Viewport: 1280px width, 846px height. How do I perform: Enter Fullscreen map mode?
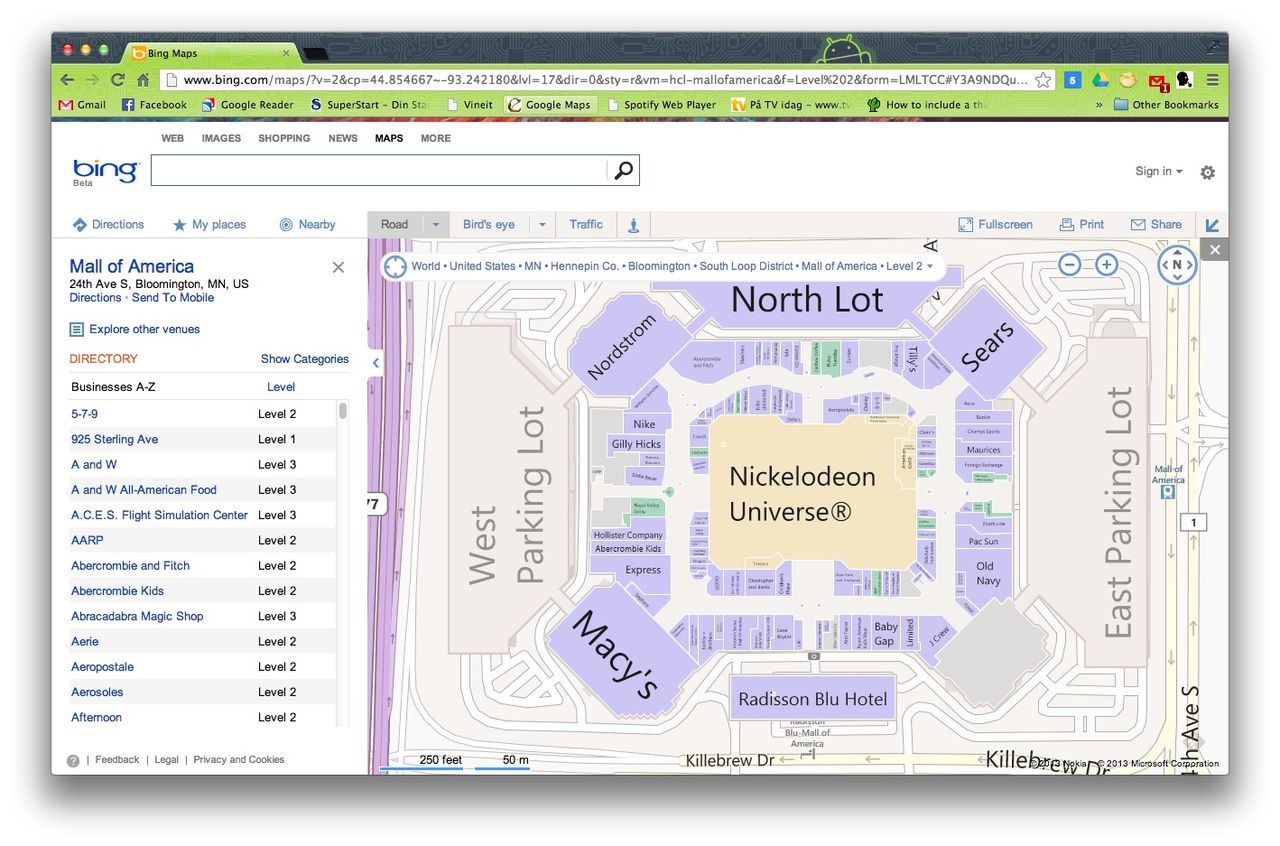[x=995, y=225]
